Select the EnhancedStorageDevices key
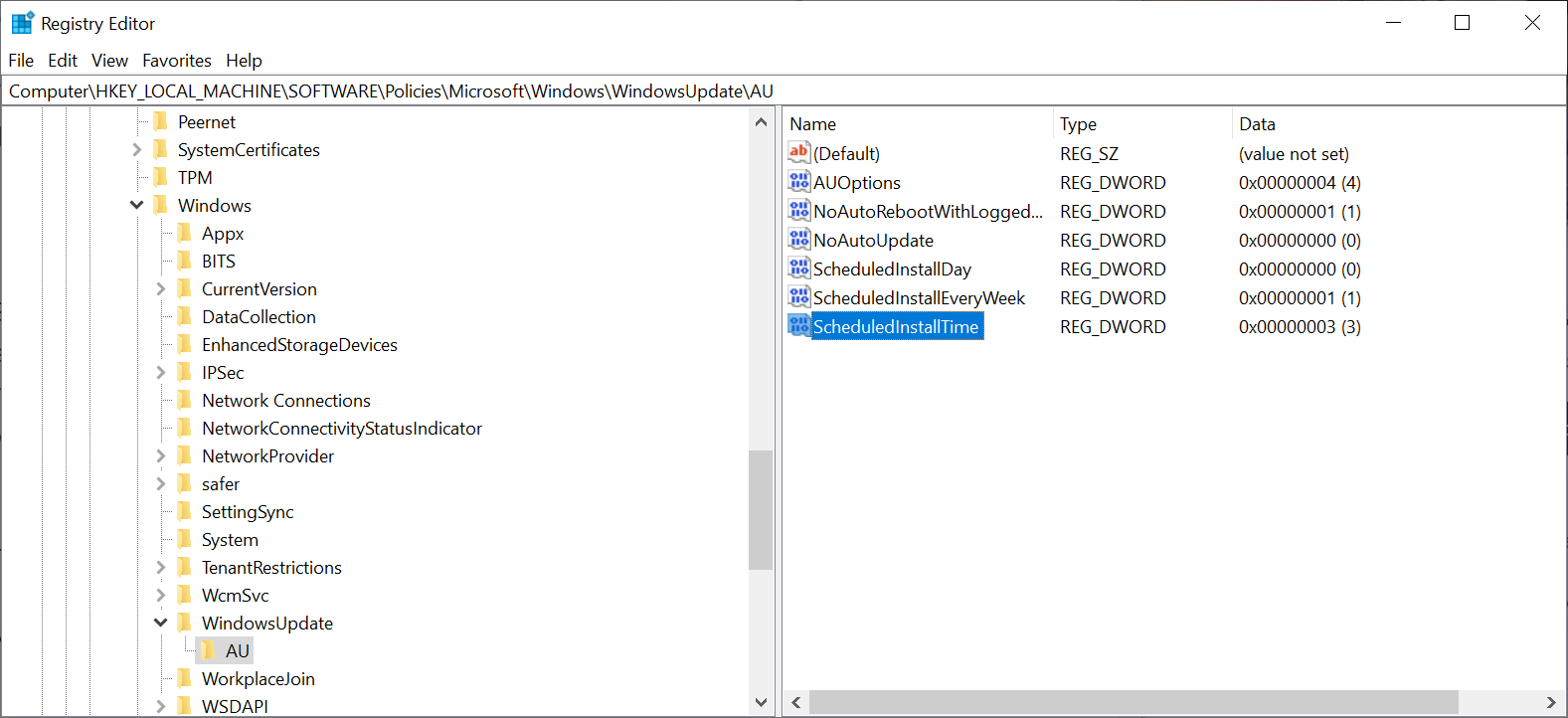 [x=299, y=344]
